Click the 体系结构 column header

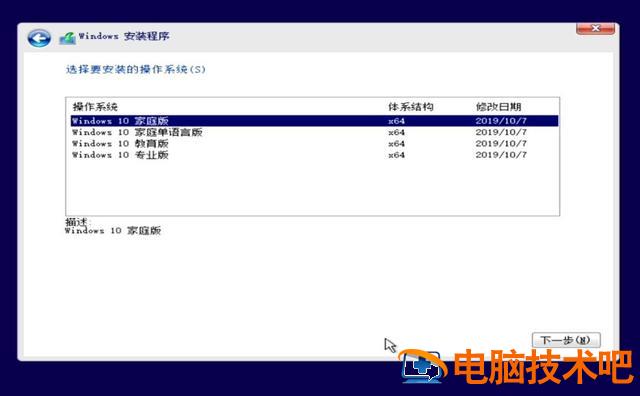coord(411,107)
